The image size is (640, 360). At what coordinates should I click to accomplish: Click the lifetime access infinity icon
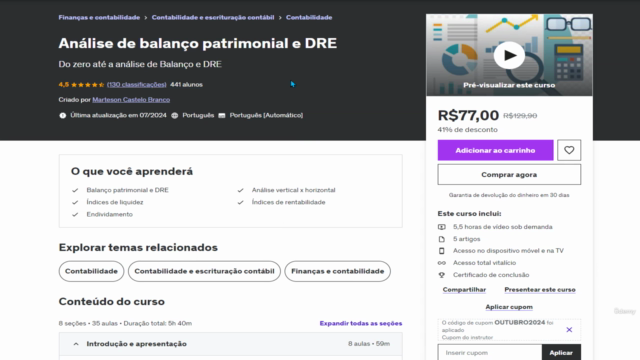(442, 263)
